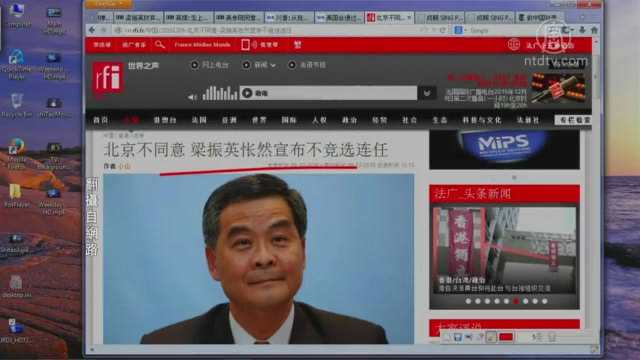Open the Hong Kong banner news thumbnail
Image resolution: width=640 pixels, height=360 pixels.
click(x=504, y=250)
